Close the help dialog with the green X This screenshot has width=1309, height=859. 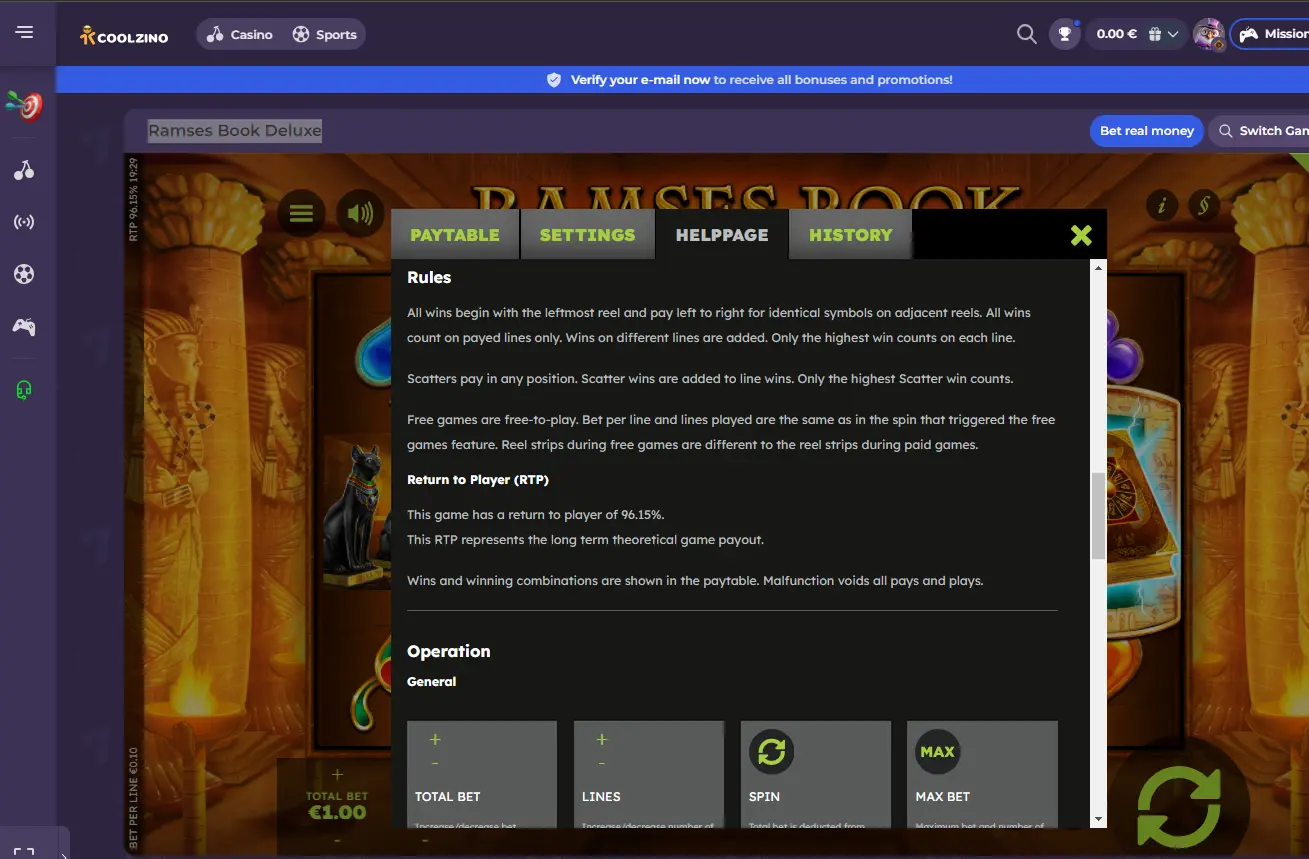click(1081, 235)
